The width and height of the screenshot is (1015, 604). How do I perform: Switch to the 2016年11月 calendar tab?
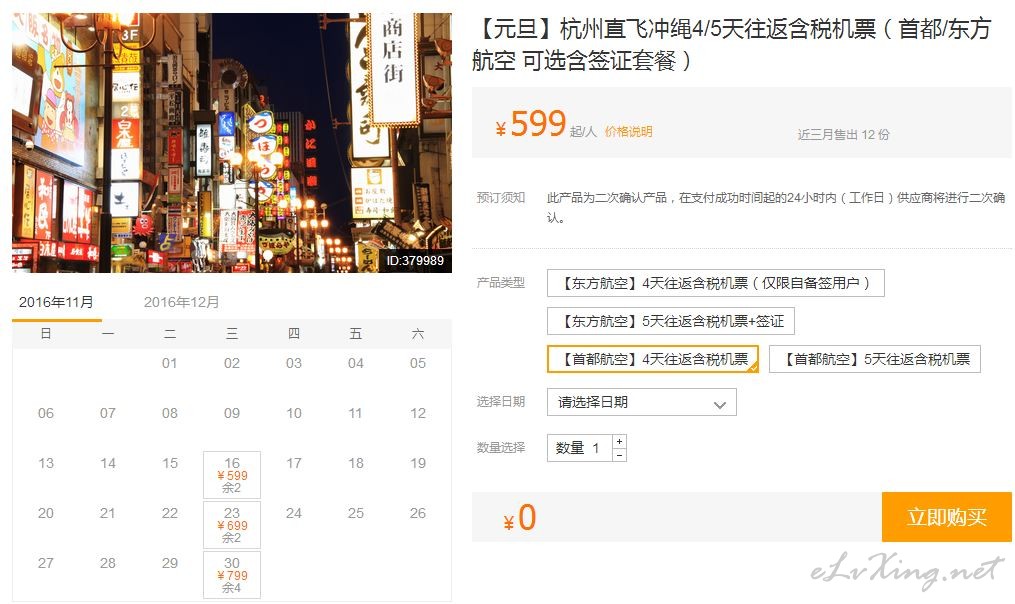(56, 302)
